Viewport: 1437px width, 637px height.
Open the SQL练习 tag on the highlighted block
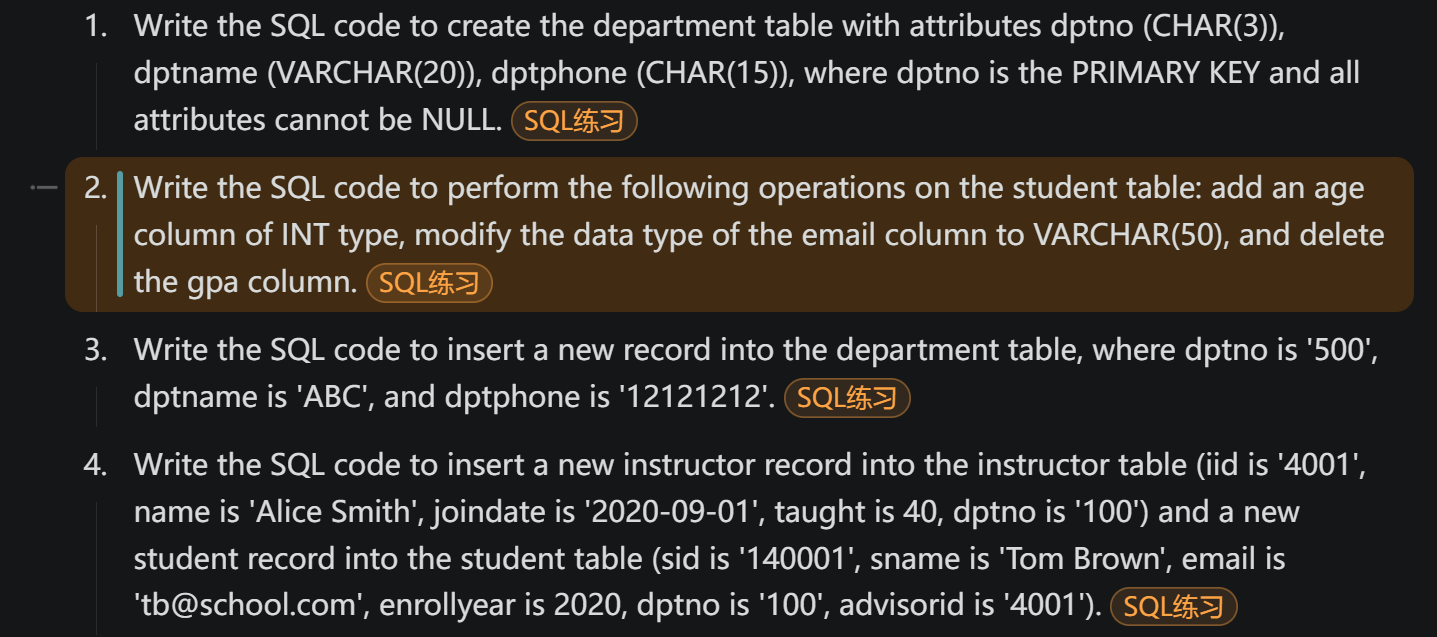point(429,283)
